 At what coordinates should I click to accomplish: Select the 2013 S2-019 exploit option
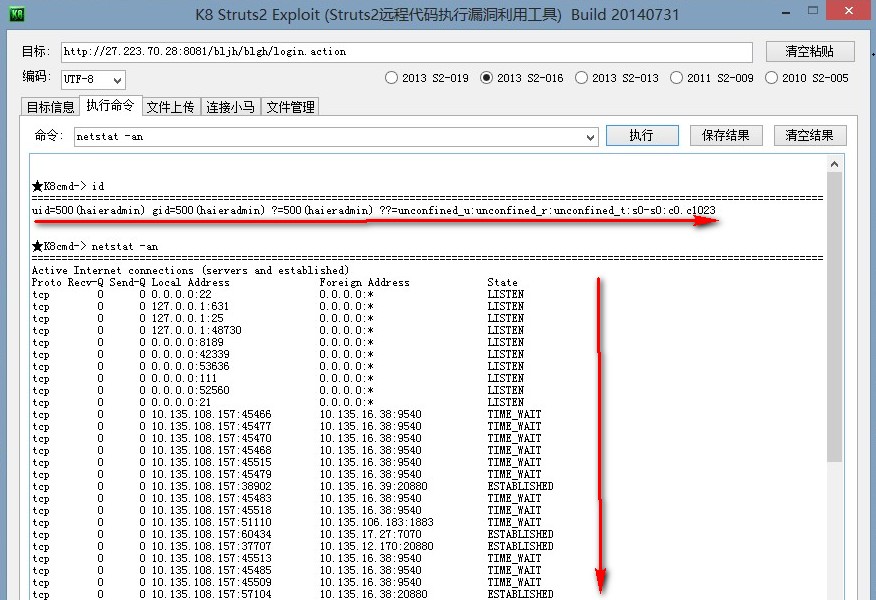426,78
